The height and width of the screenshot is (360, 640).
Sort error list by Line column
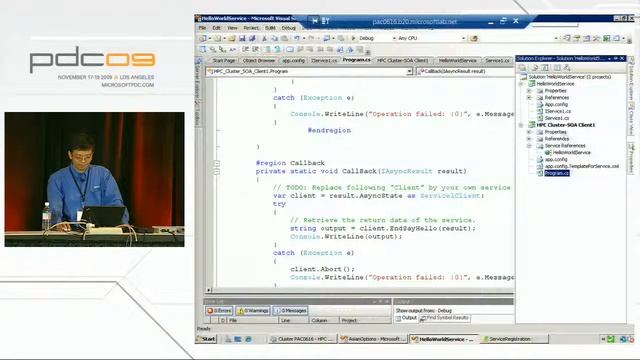[293, 320]
